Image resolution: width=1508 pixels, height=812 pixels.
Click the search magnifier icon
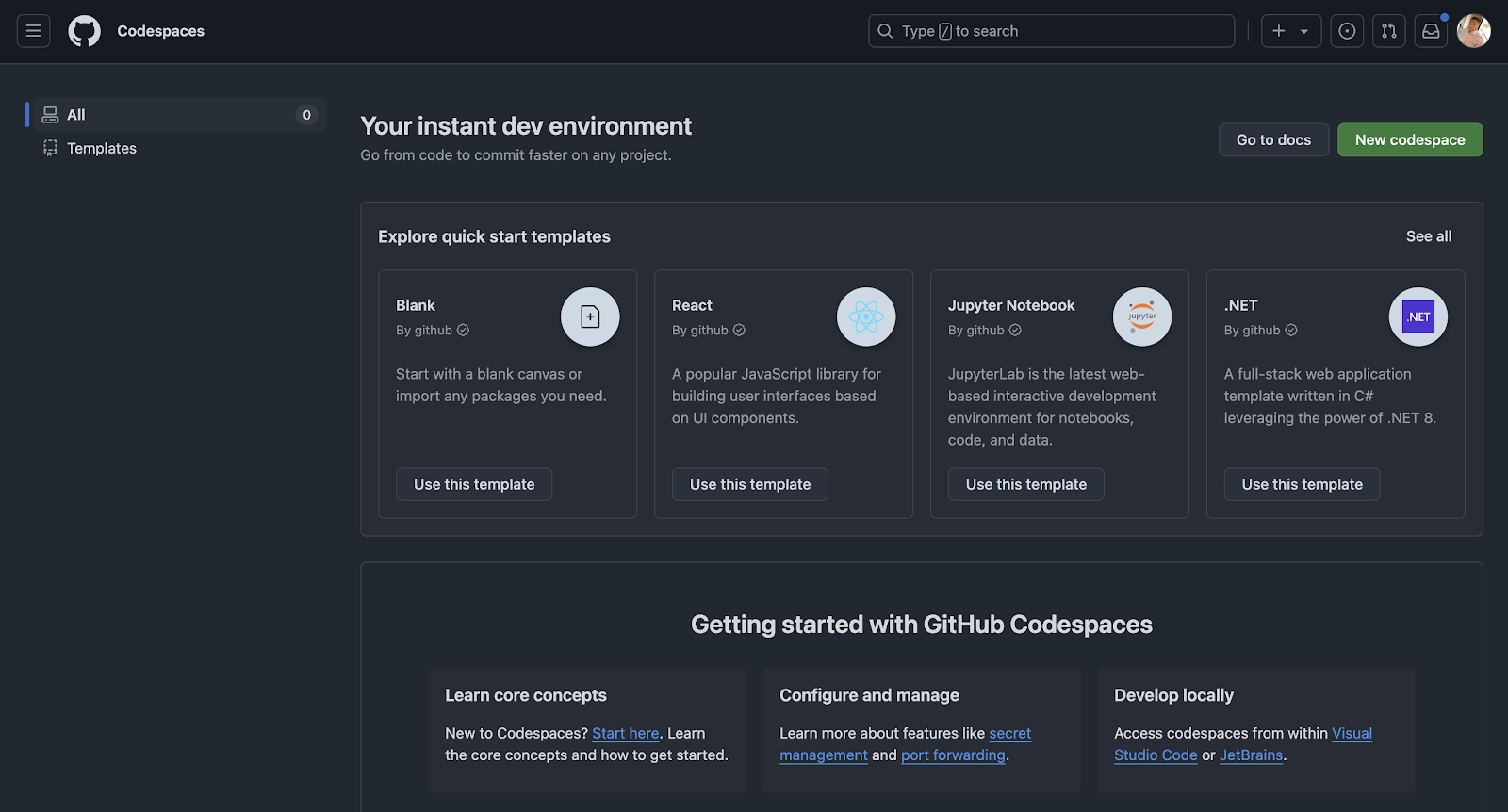[885, 31]
